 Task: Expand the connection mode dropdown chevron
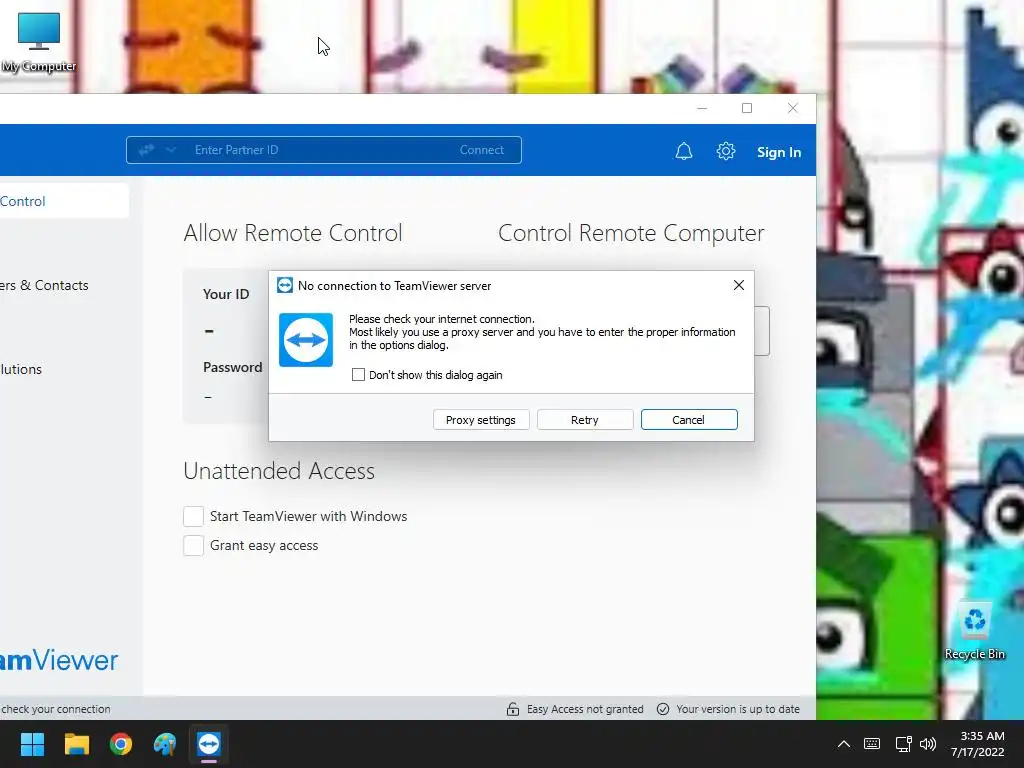[170, 150]
